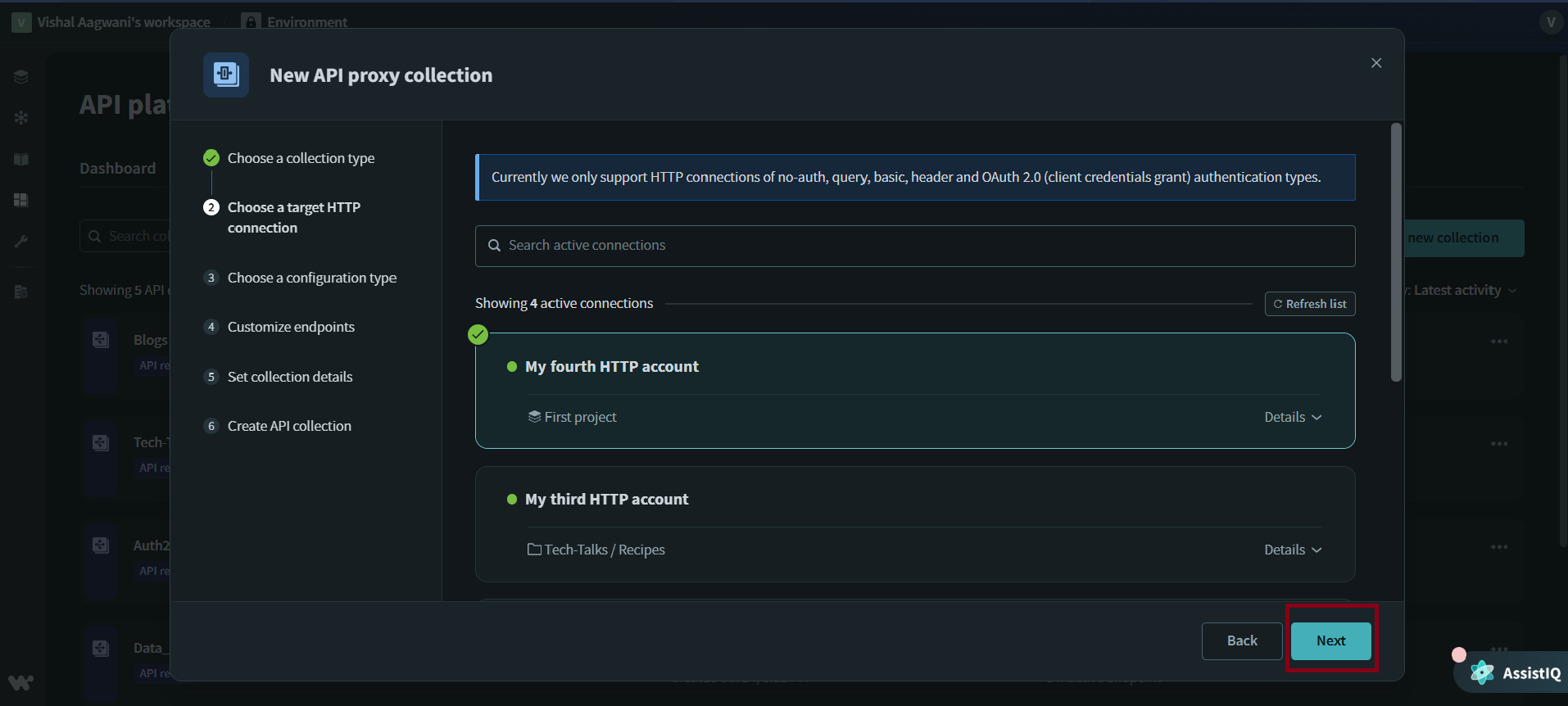Click the Data_ collection icon
This screenshot has width=1568, height=706.
click(x=101, y=649)
